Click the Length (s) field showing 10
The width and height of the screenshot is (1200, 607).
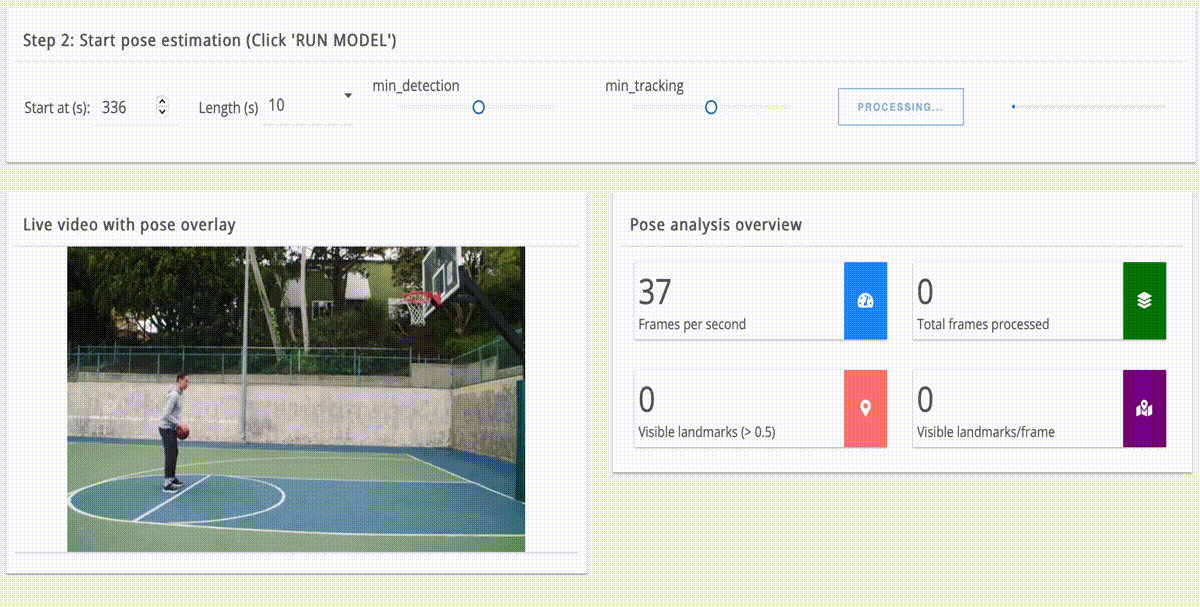point(308,106)
